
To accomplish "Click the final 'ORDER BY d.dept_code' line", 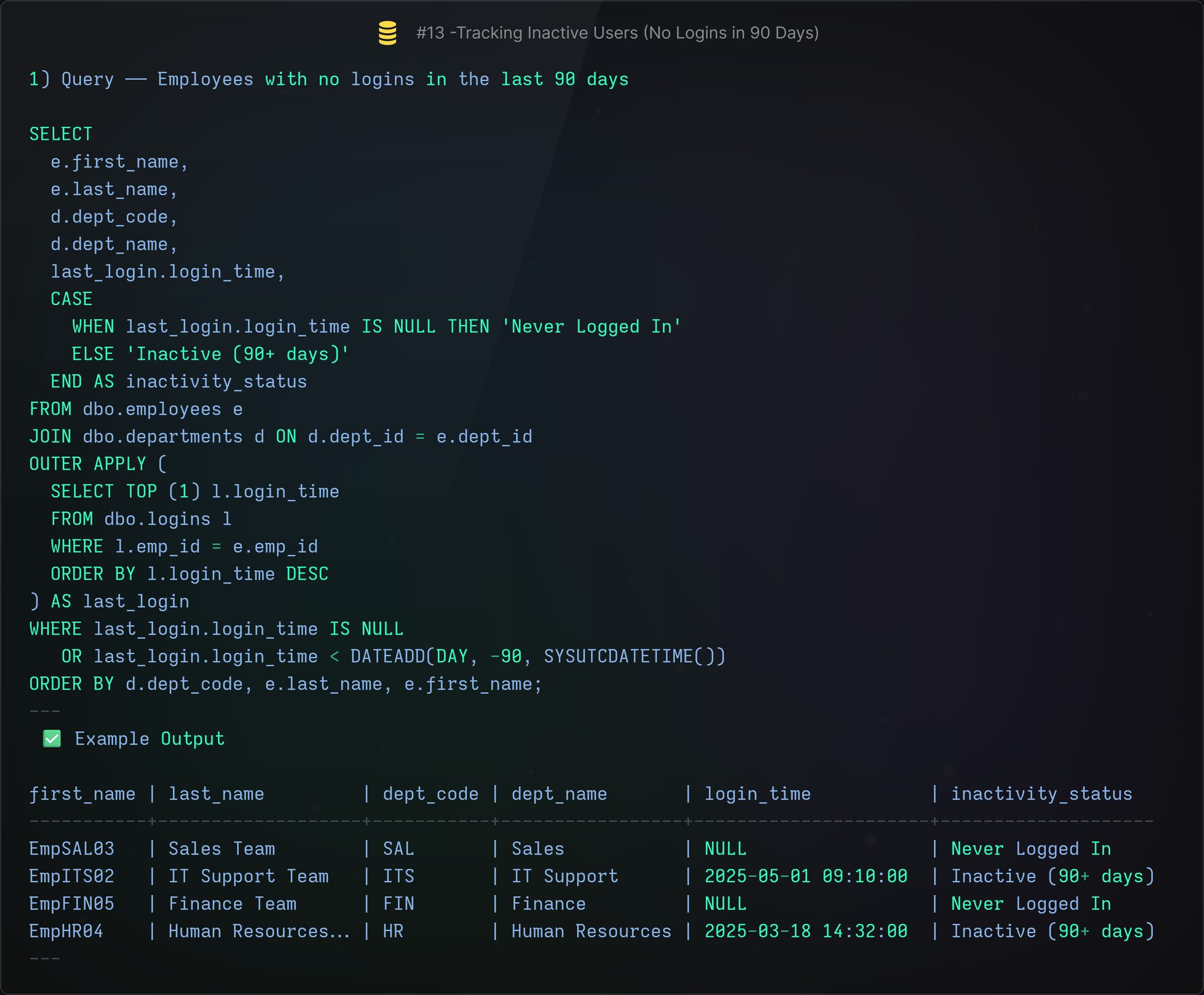I will [x=286, y=684].
